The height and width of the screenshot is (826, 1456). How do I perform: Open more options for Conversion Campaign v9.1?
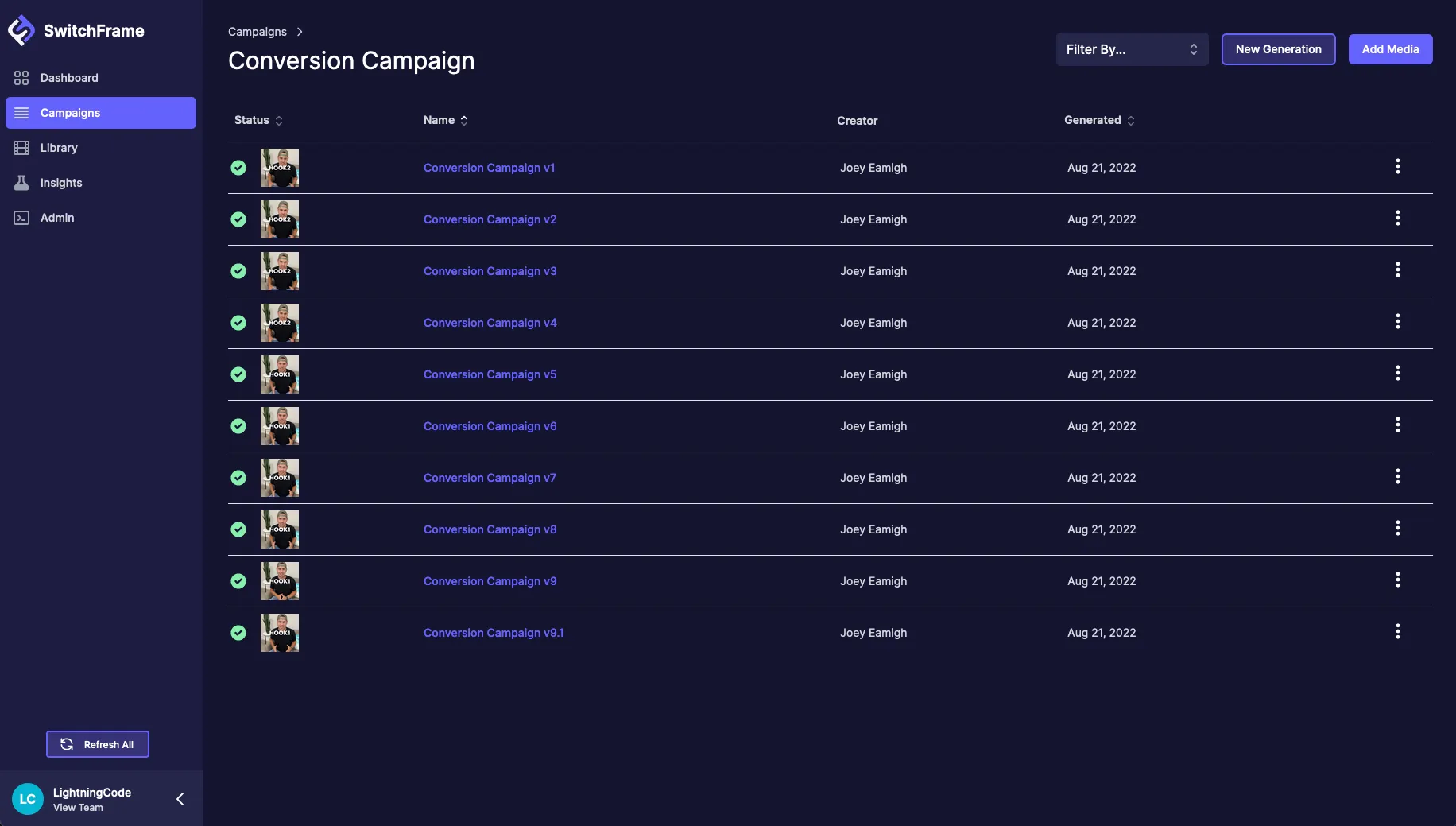point(1397,631)
